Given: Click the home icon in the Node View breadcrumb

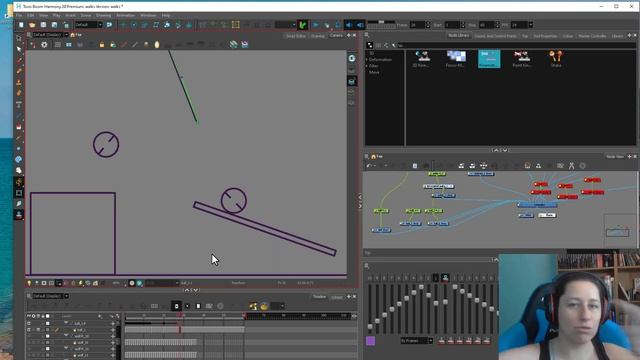Looking at the screenshot, I should (x=373, y=156).
